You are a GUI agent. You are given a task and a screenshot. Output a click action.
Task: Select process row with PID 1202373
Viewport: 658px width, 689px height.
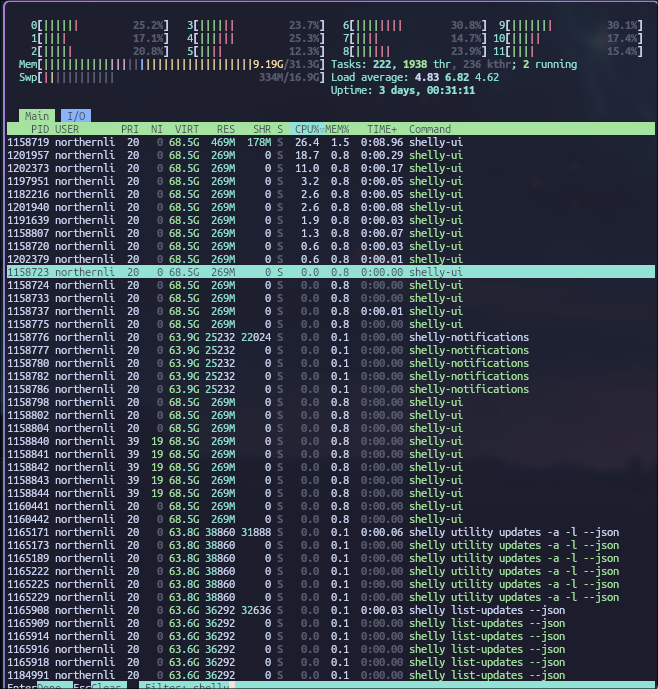(331, 168)
